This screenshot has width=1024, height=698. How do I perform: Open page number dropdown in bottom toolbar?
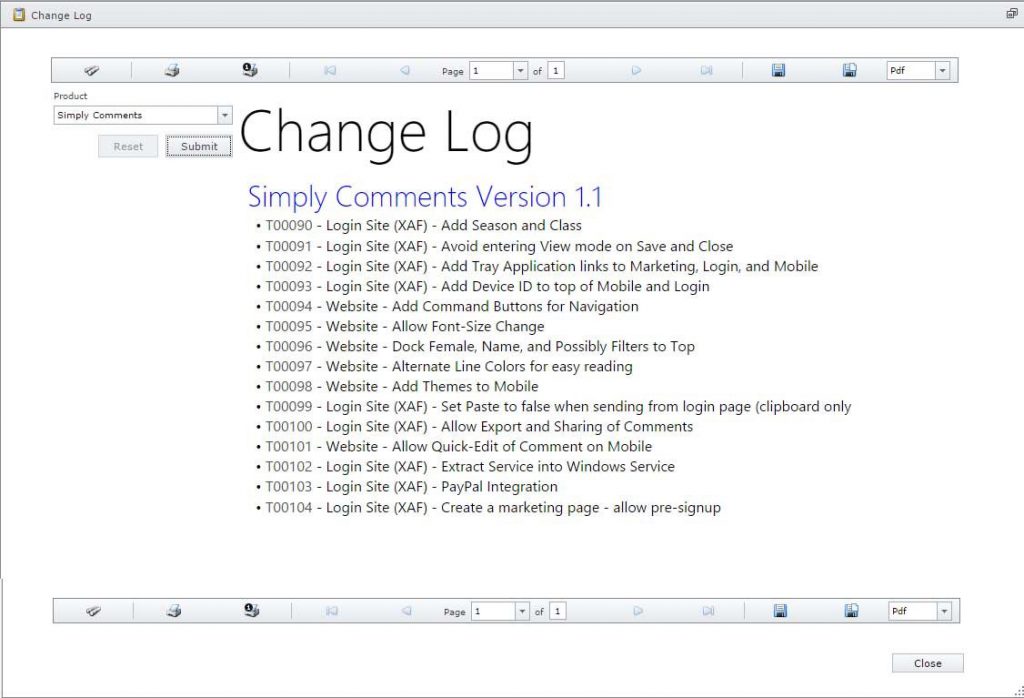pyautogui.click(x=522, y=611)
